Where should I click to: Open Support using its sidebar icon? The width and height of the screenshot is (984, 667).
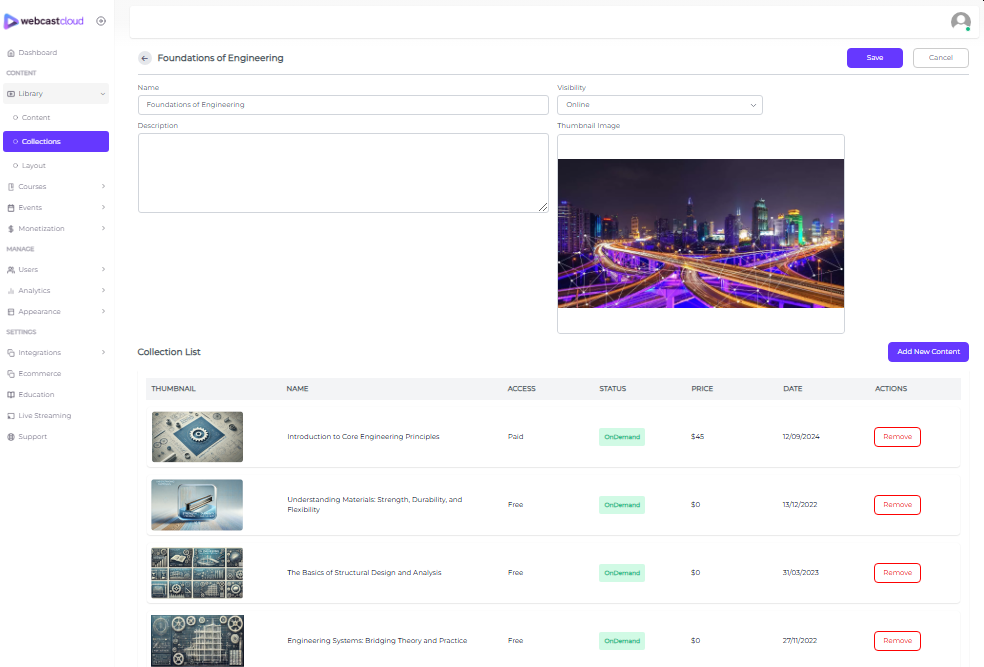coord(12,436)
